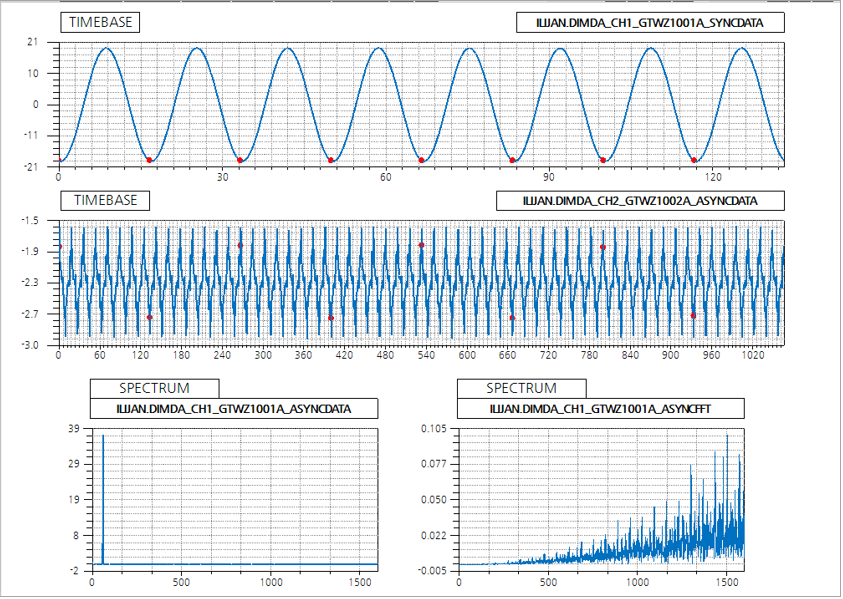Screen dimensions: 843x599
Task: Click the red trough marker near x=16 on the SYNCDATA waveform
Action: click(149, 160)
